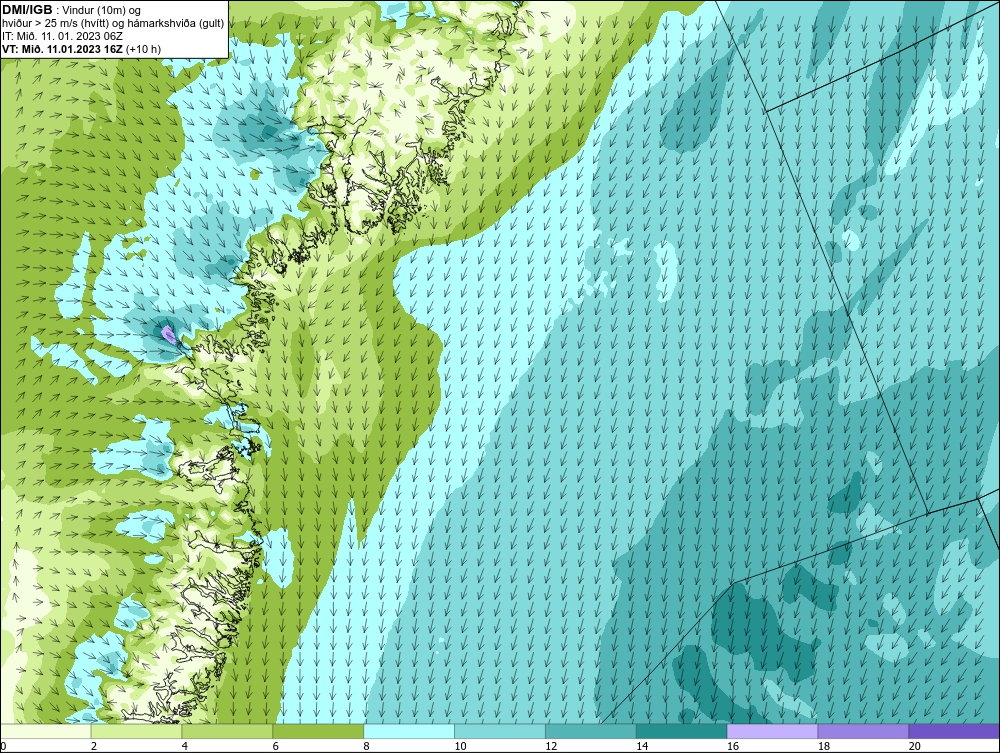Click the legend label '2'
Image resolution: width=1000 pixels, height=753 pixels.
pyautogui.click(x=94, y=746)
